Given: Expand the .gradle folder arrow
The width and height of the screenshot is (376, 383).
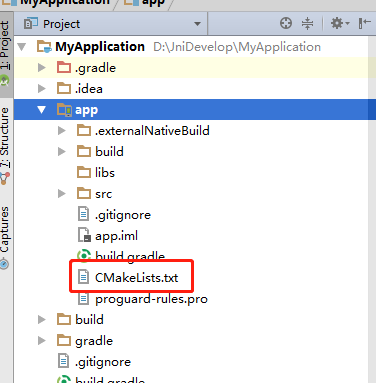Looking at the screenshot, I should point(42,68).
